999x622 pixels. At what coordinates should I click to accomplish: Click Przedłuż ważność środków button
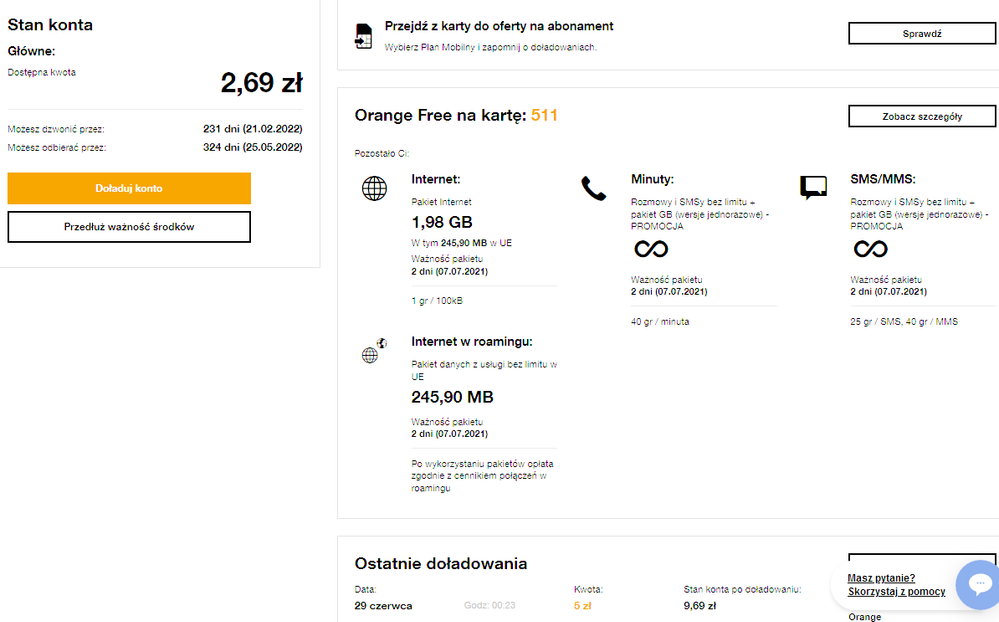click(129, 227)
